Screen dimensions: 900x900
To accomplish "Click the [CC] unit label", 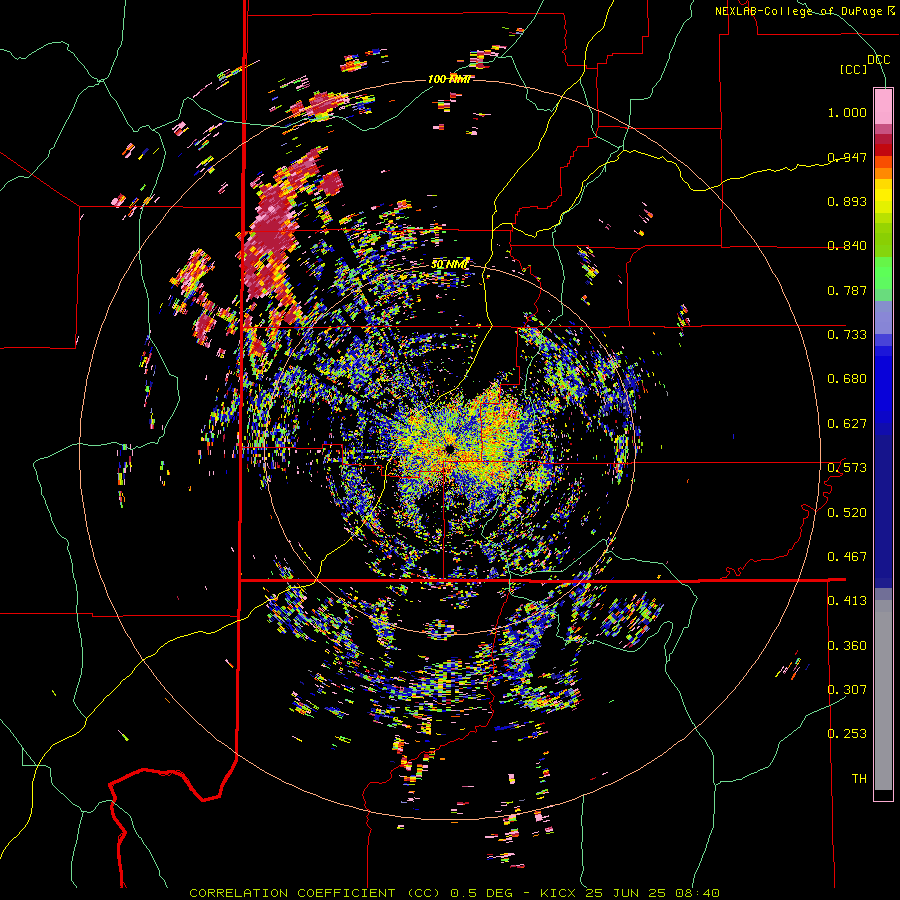I will [x=854, y=69].
